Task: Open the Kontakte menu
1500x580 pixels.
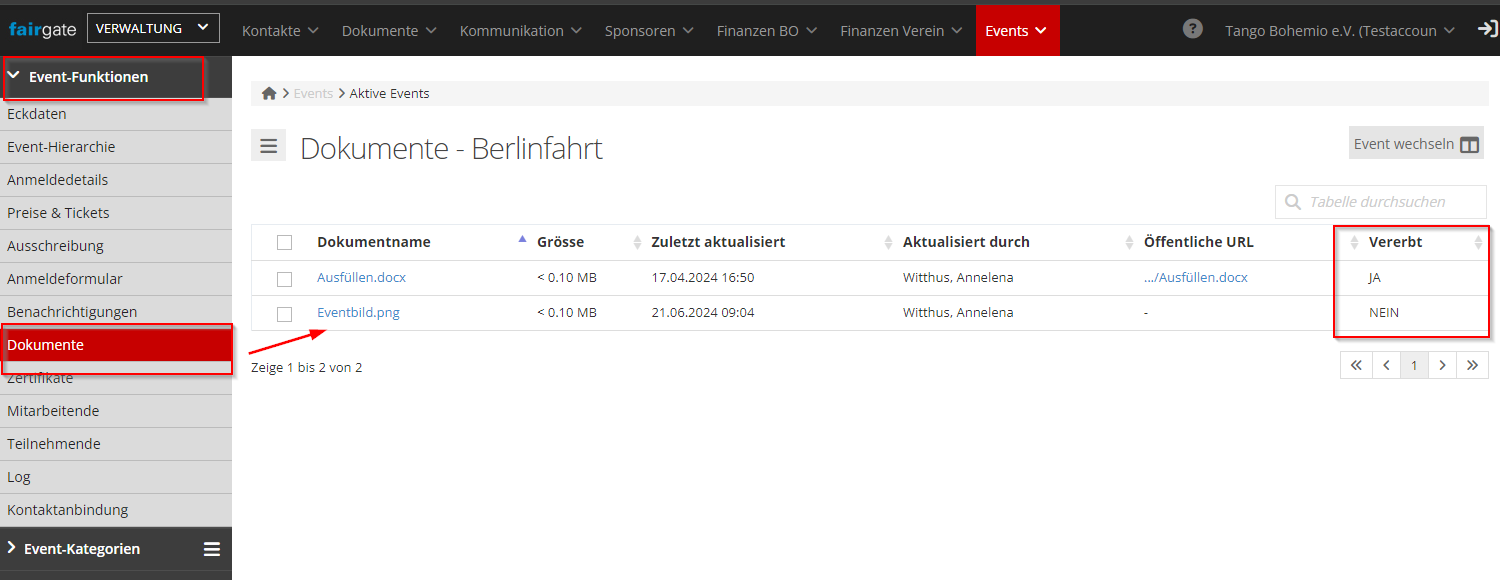Action: 280,31
